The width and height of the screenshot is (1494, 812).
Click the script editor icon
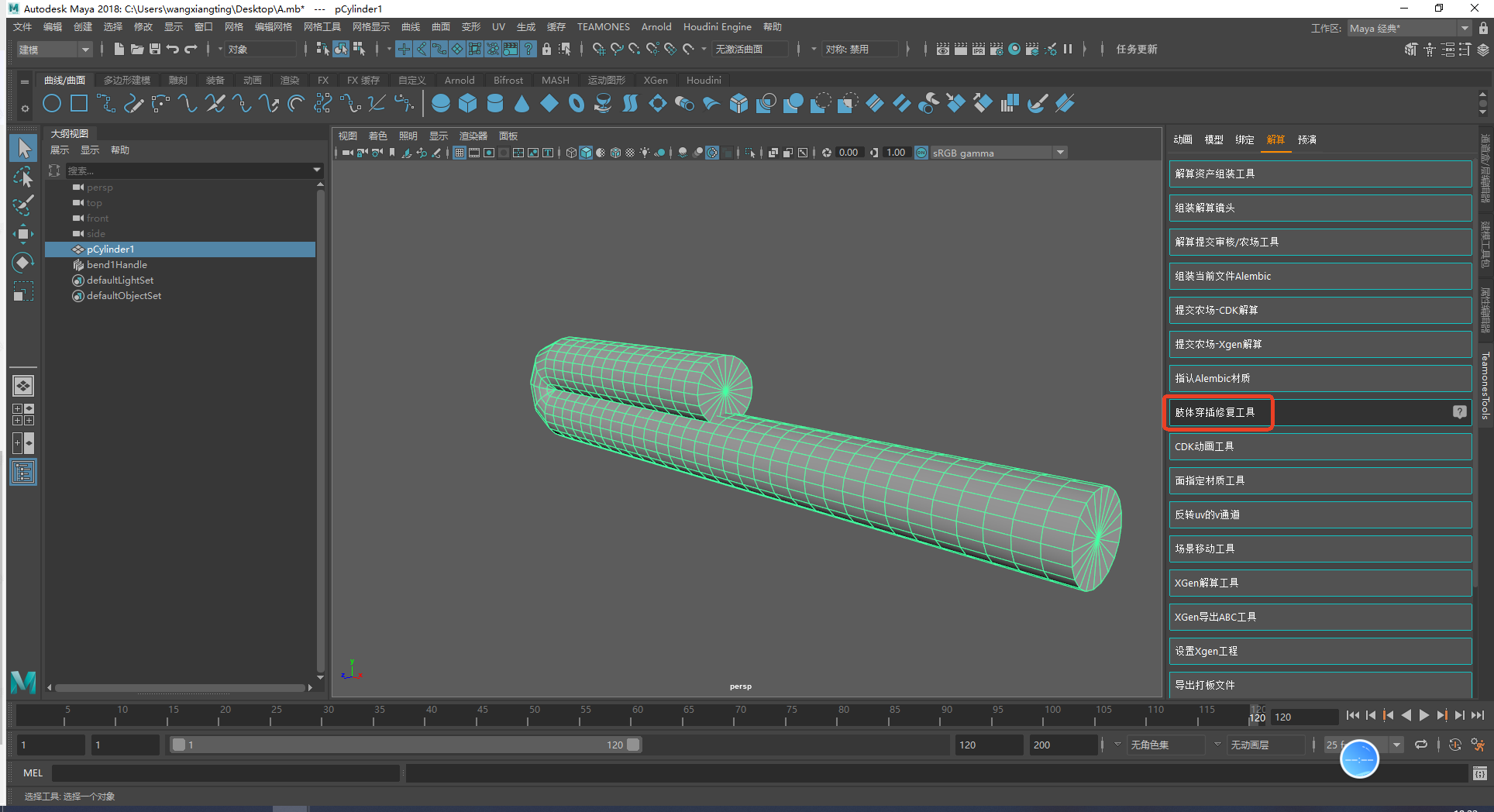click(x=1479, y=773)
